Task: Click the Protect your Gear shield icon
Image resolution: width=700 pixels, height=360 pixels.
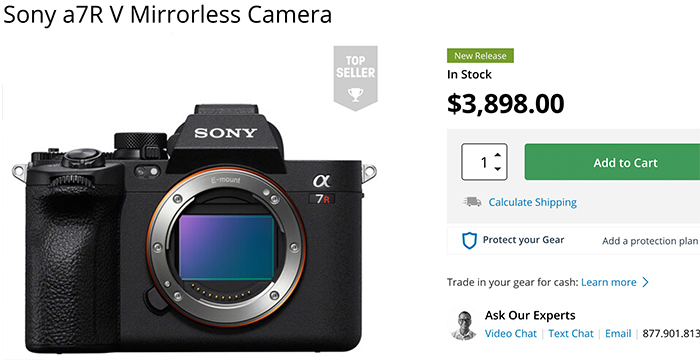Action: [x=469, y=240]
